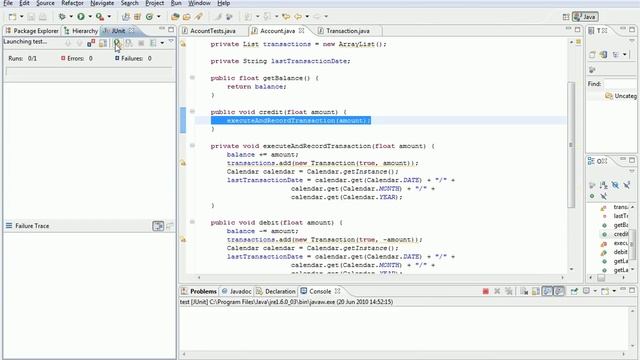The height and width of the screenshot is (360, 640).
Task: Open the New file dropdown arrow
Action: point(22,17)
